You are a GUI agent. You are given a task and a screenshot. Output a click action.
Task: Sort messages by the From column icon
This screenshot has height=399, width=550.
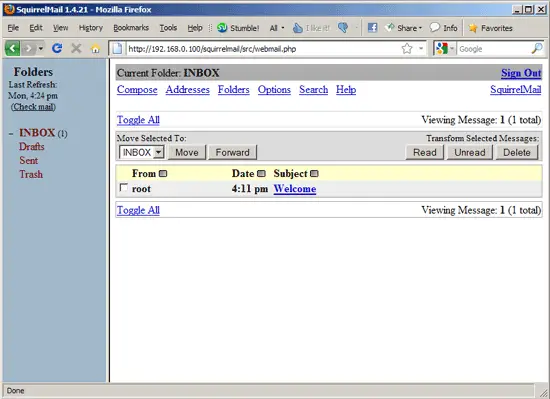click(163, 174)
